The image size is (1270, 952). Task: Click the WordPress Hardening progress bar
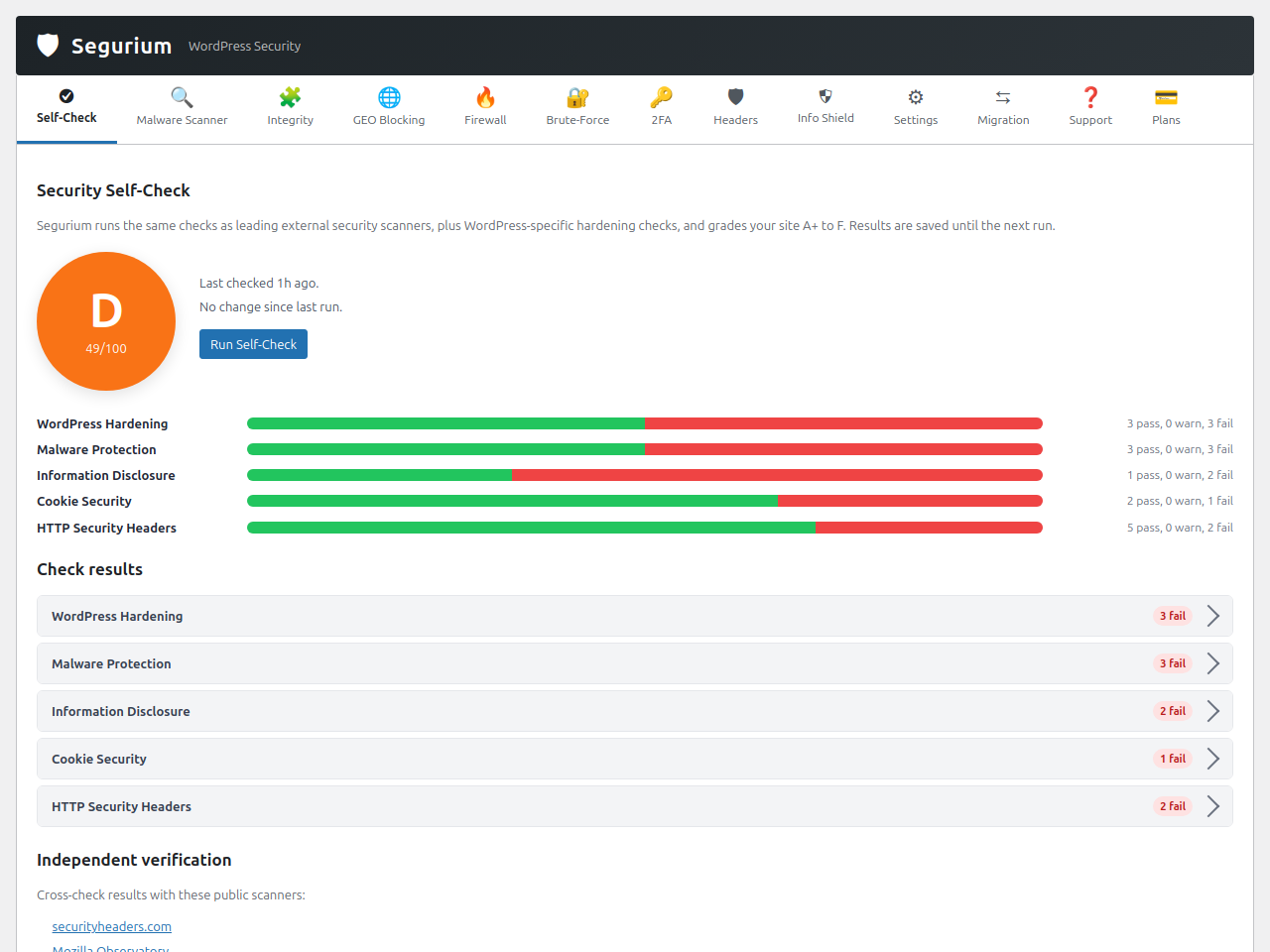645,423
